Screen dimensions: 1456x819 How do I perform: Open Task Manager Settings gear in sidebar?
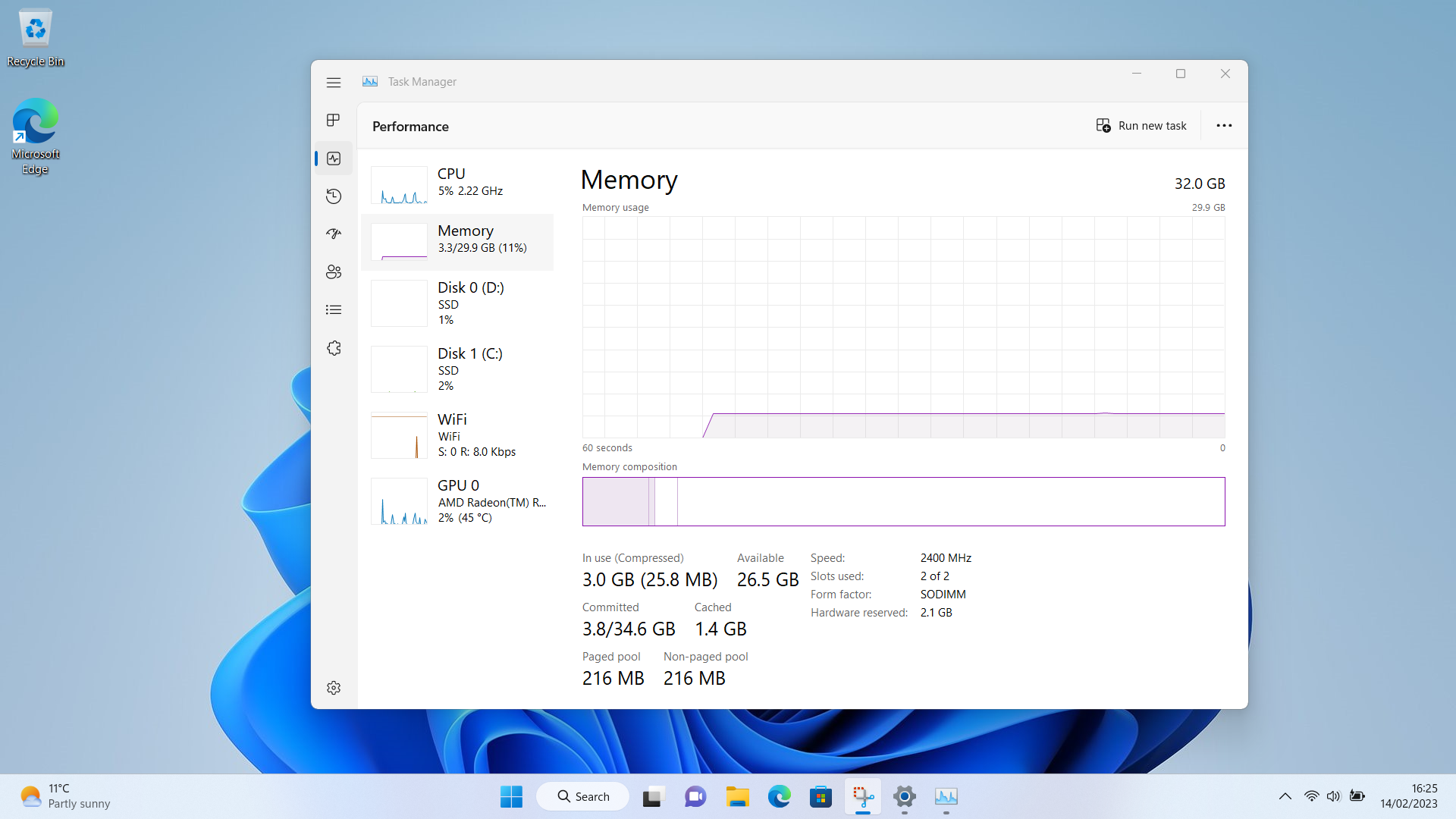334,688
